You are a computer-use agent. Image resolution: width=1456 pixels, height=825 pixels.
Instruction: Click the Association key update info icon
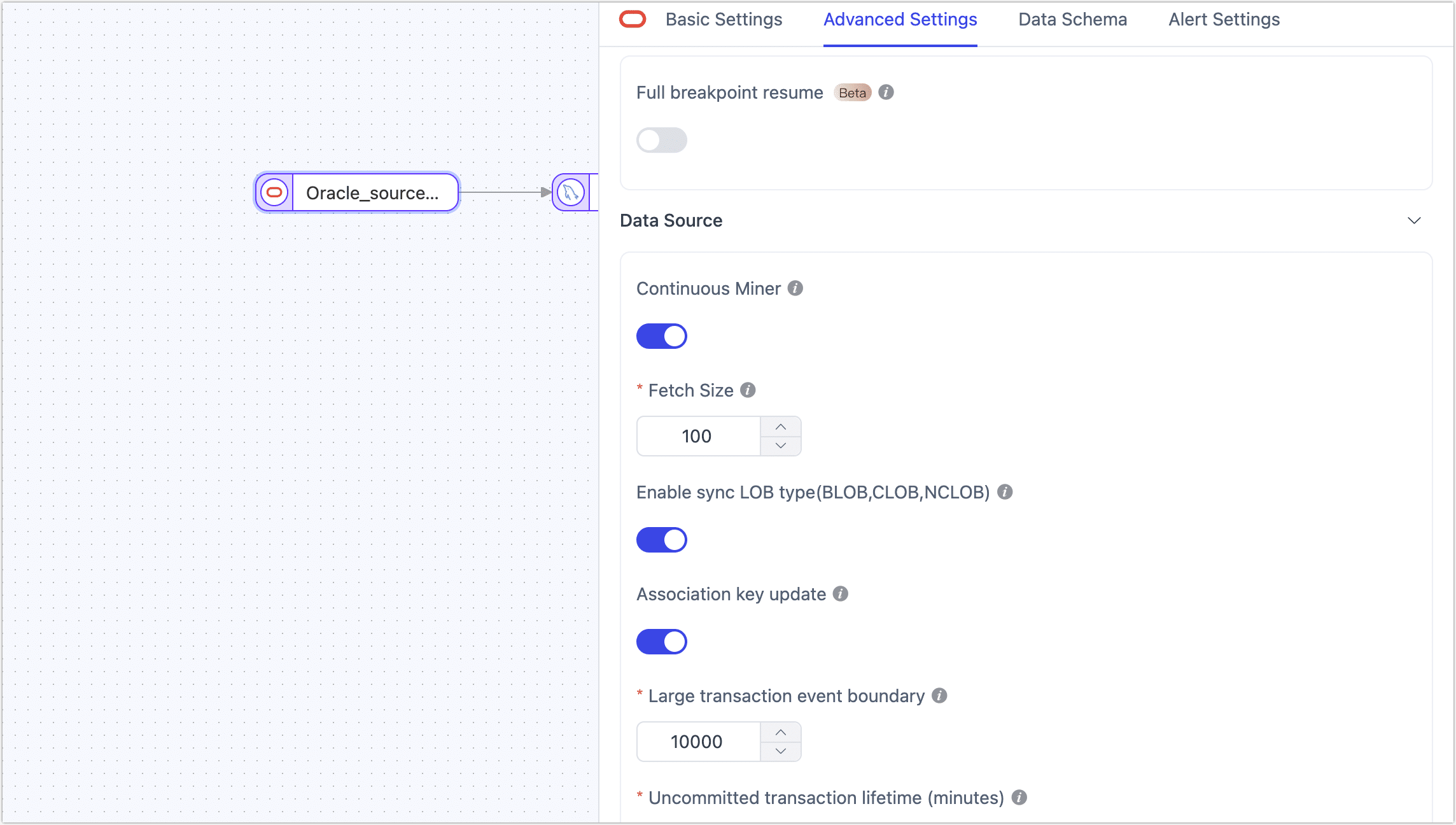(x=840, y=593)
